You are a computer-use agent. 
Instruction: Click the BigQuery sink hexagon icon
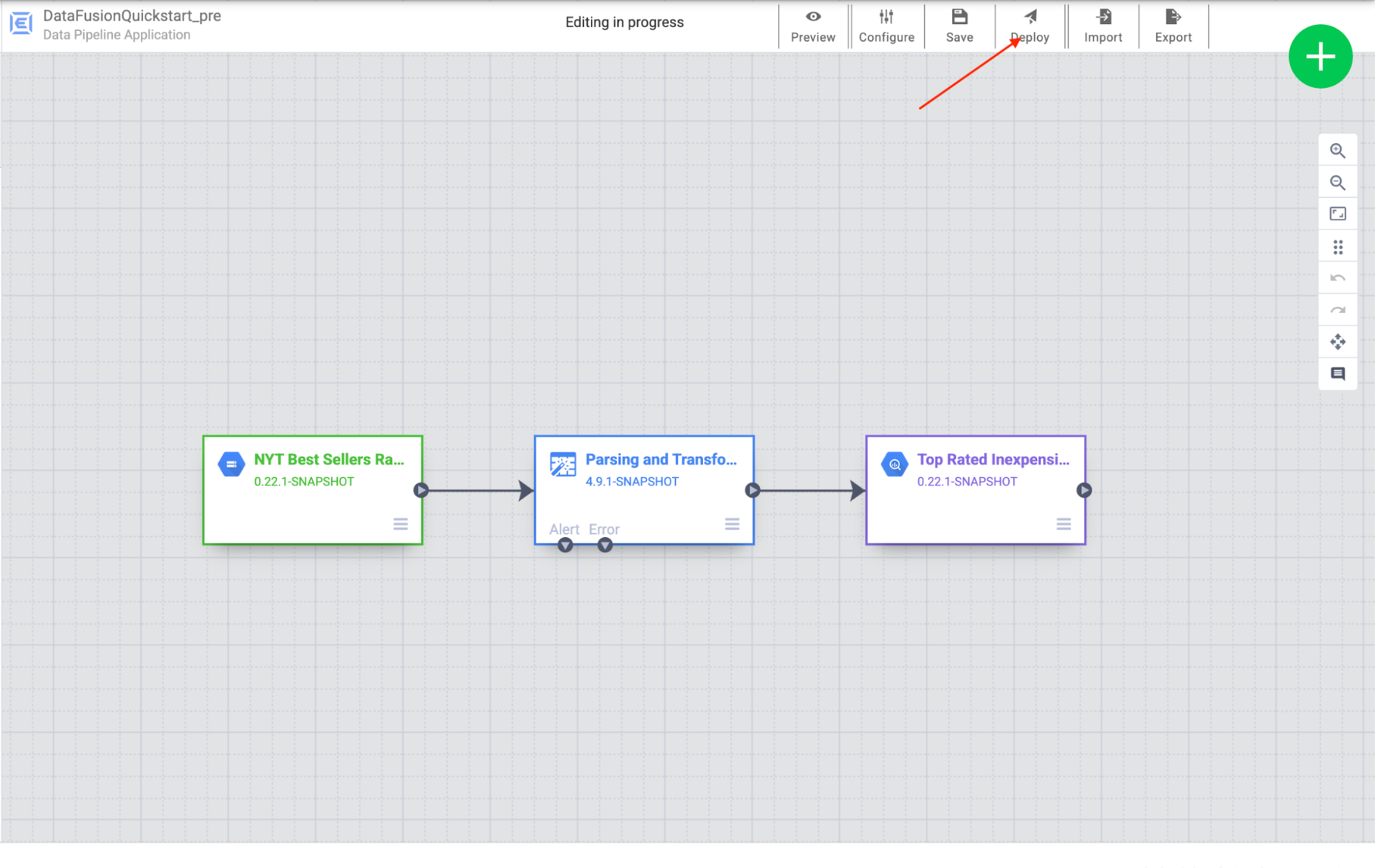(x=895, y=464)
